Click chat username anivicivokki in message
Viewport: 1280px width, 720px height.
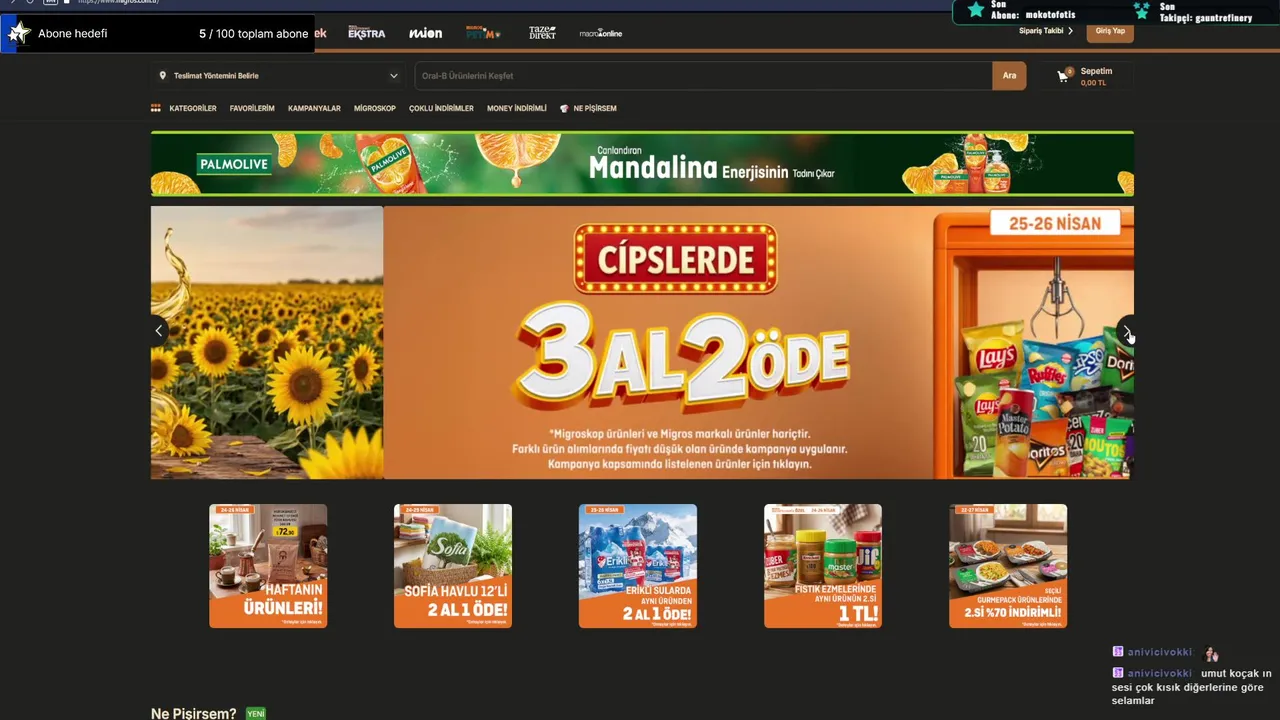1160,674
